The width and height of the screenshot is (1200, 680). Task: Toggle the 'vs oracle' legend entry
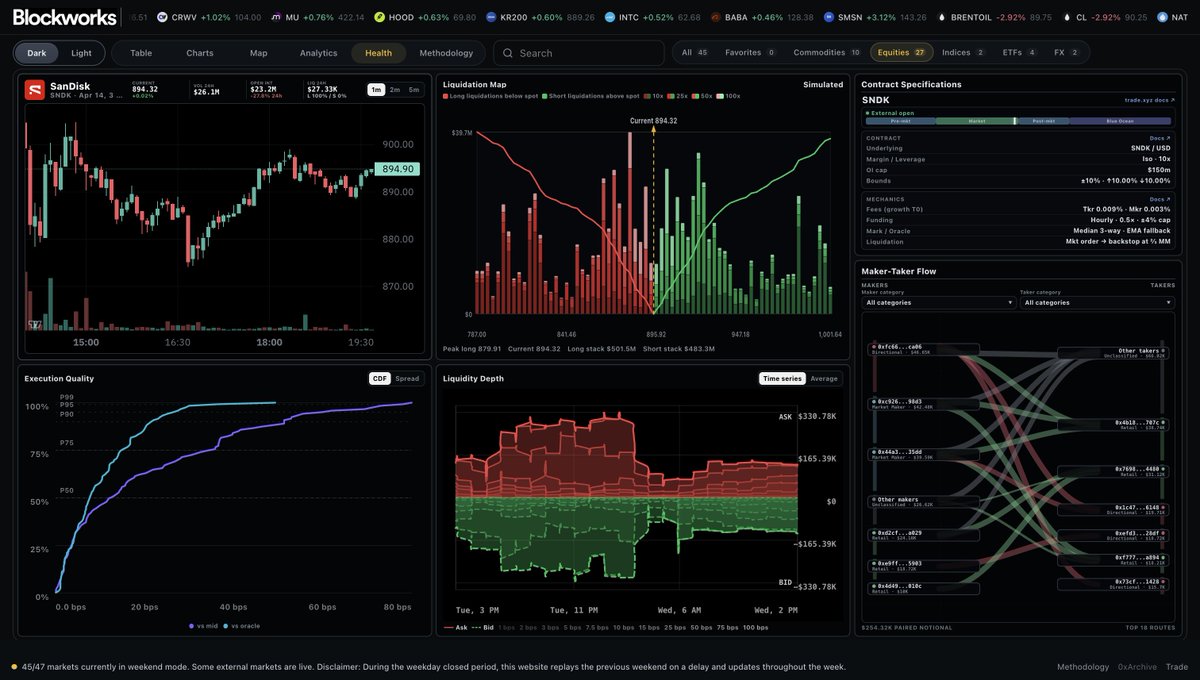coord(244,626)
